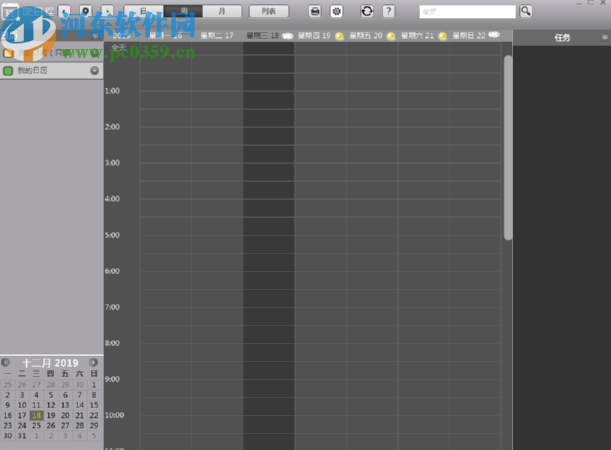The image size is (611, 450).
Task: Show previous month in the mini calendar
Action: tap(5, 362)
